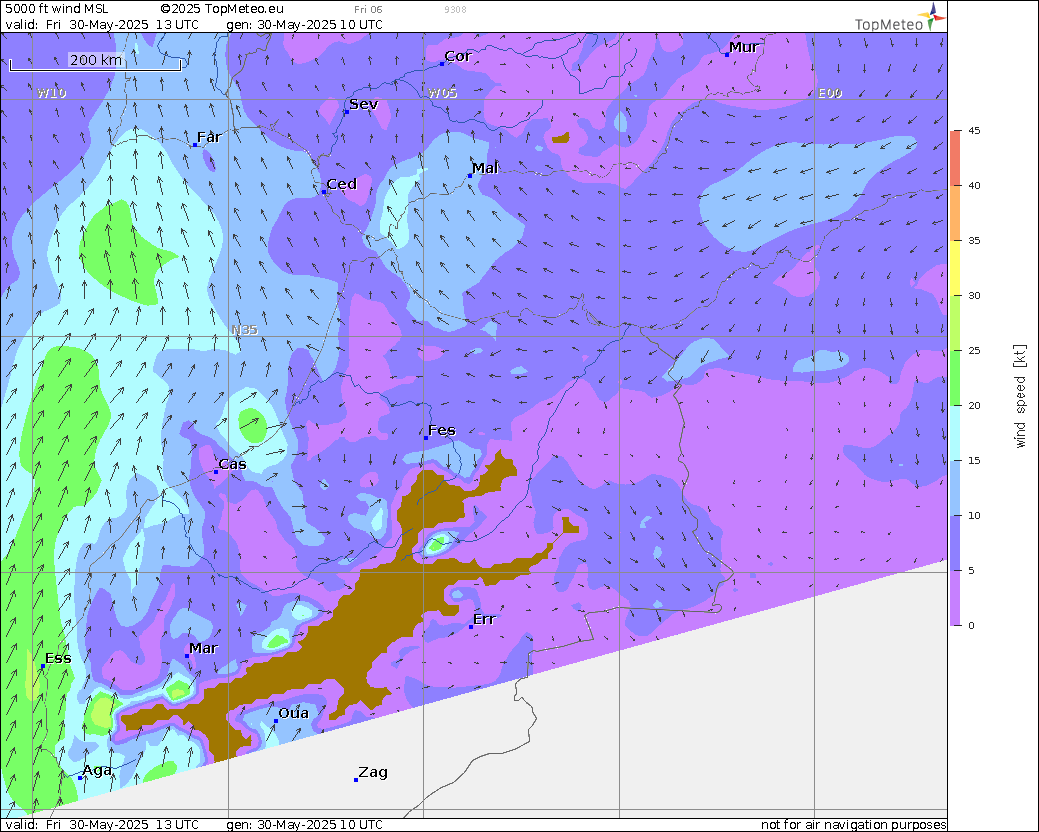Click the '0' legend tick value

point(971,626)
